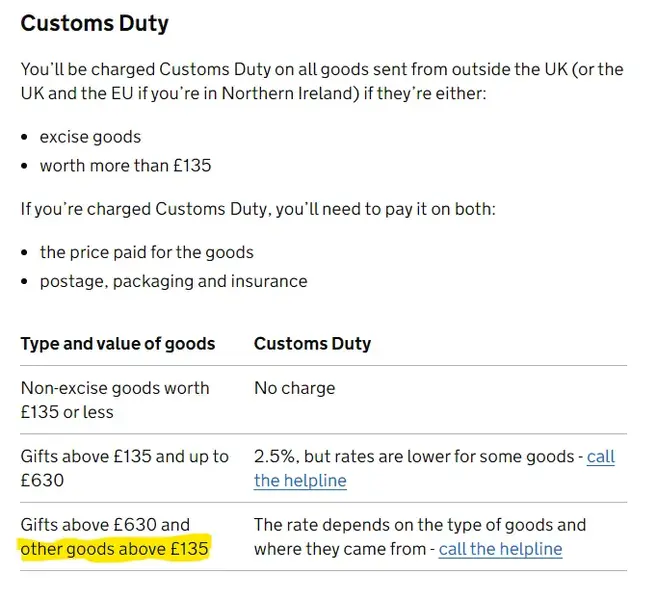This screenshot has width=657, height=600.
Task: Click the yellow highlighted 'other goods above £135' text
Action: pyautogui.click(x=114, y=549)
